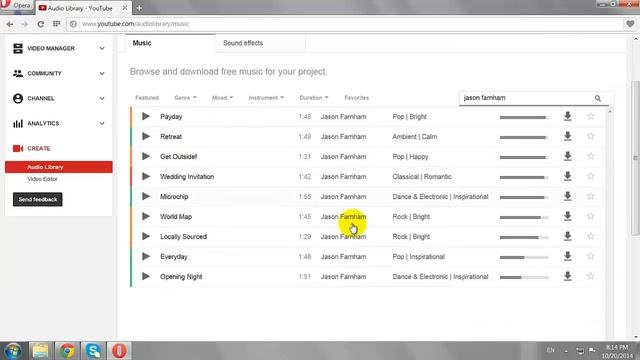Play the Microchip track

point(146,196)
